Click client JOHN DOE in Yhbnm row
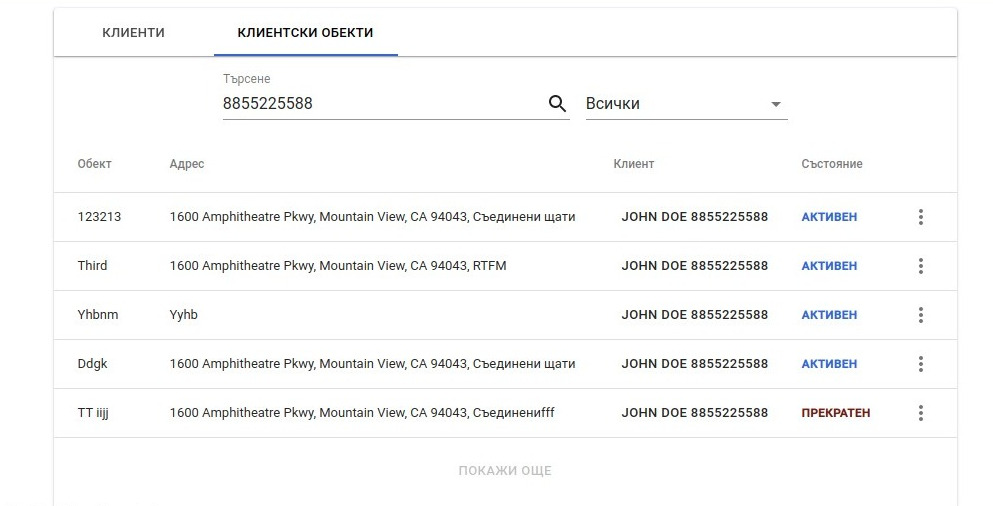The image size is (993, 506). 695,315
